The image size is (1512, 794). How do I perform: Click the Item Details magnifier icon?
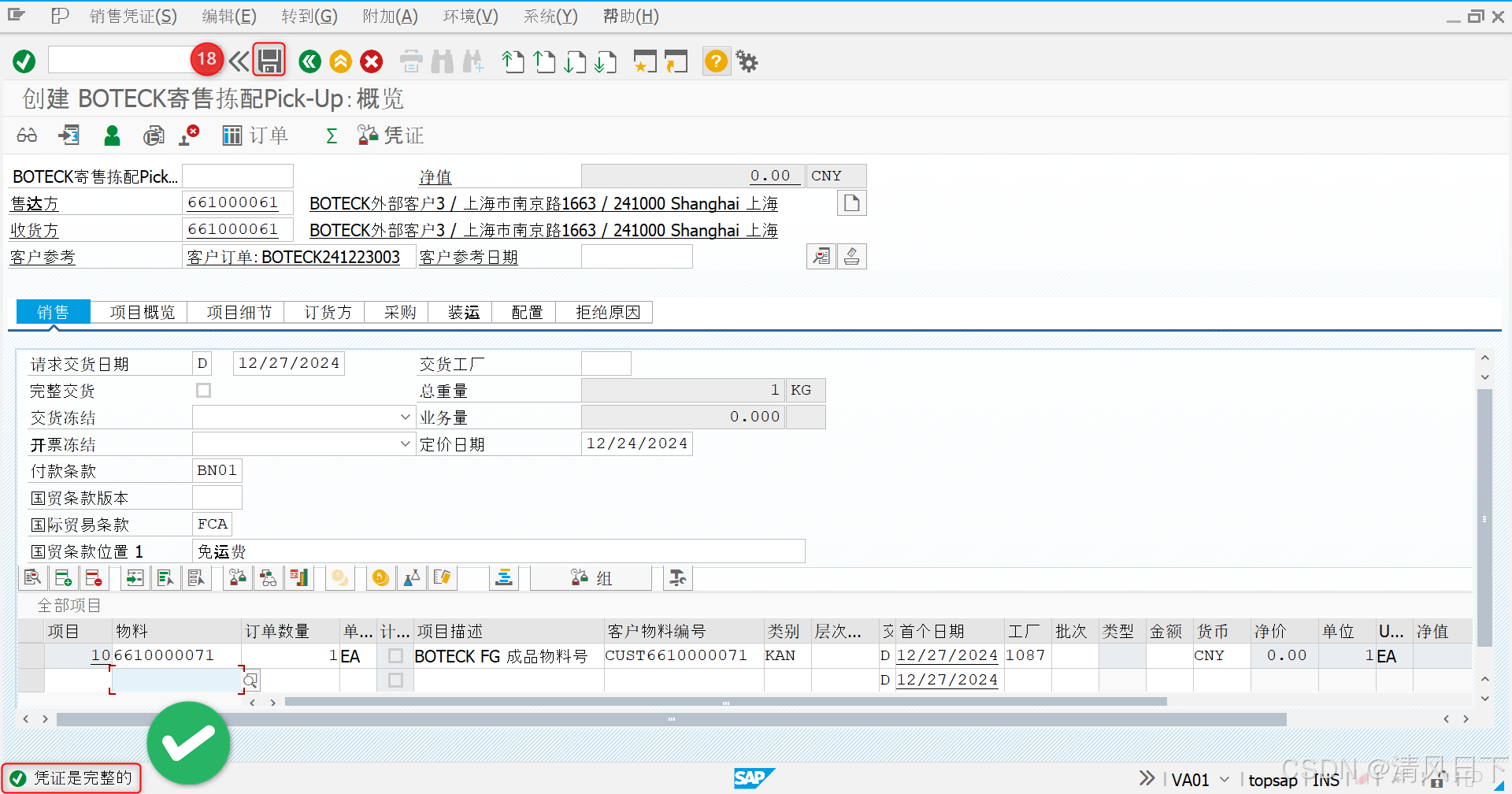coord(32,578)
